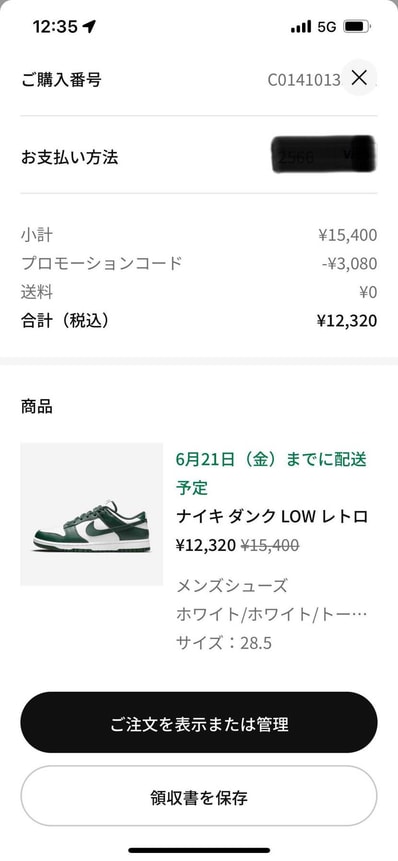This screenshot has width=398, height=861.
Task: Tap the truncated color text ホワイト/ホワイト/トー…
Action: coord(272,614)
